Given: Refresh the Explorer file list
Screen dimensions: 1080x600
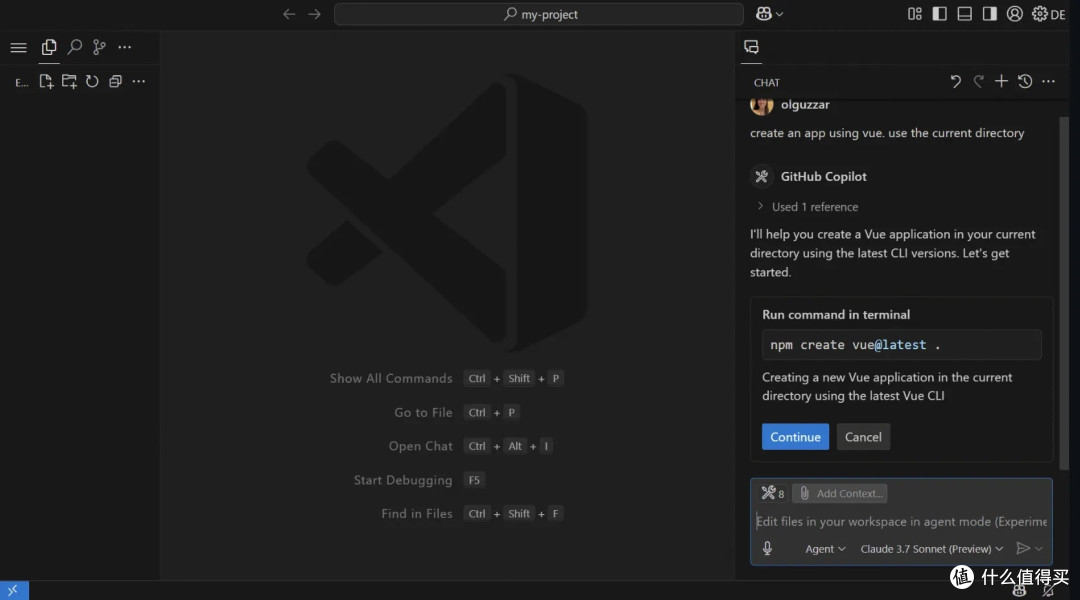Looking at the screenshot, I should point(92,81).
